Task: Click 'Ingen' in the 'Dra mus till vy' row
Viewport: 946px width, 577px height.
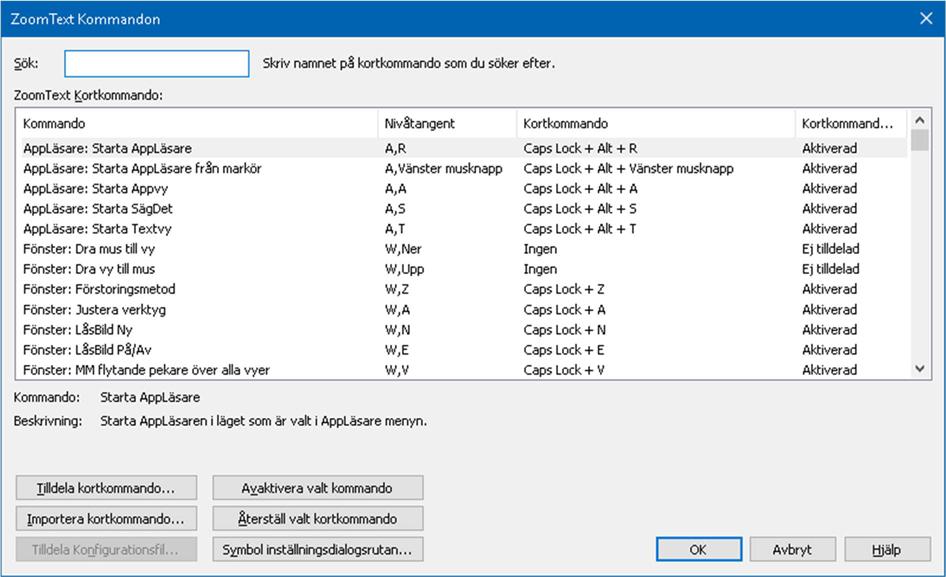Action: [x=540, y=249]
